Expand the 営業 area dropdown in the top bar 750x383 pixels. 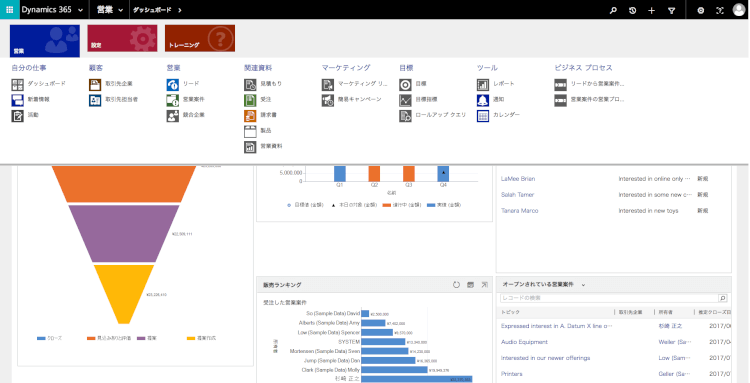tap(121, 10)
